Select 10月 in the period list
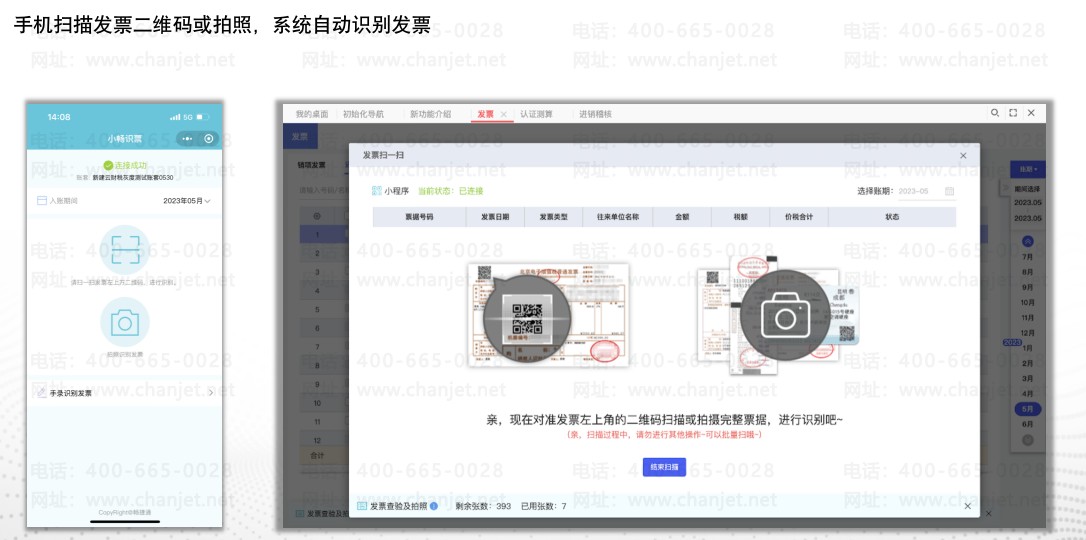 pyautogui.click(x=1028, y=303)
